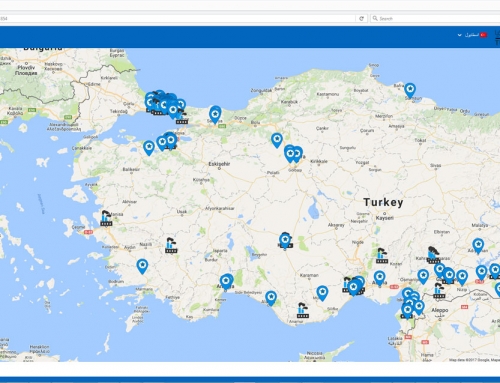
Task: Open the factory marker at Kahramanmaraş
Action: 433,255
